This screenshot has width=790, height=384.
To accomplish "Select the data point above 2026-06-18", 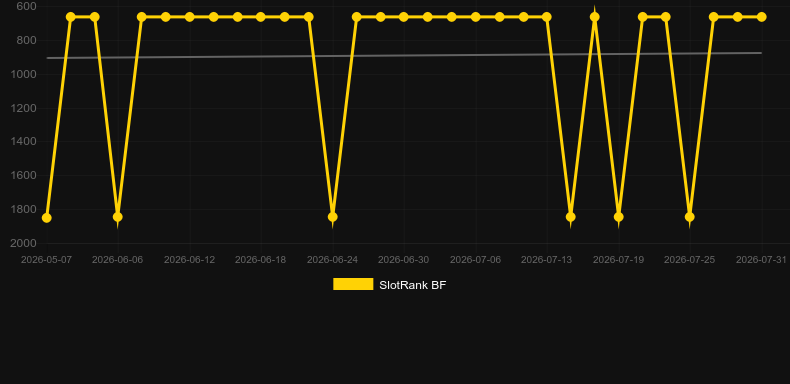I will click(x=260, y=17).
